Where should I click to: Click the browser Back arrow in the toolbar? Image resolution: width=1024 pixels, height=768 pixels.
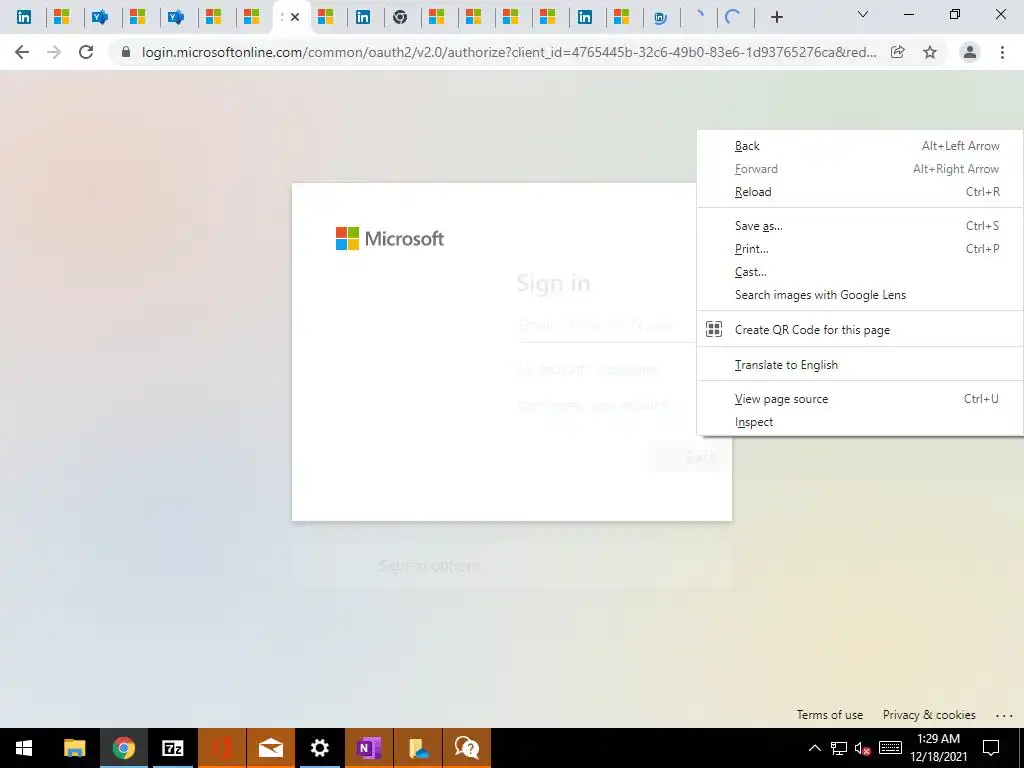pyautogui.click(x=22, y=52)
